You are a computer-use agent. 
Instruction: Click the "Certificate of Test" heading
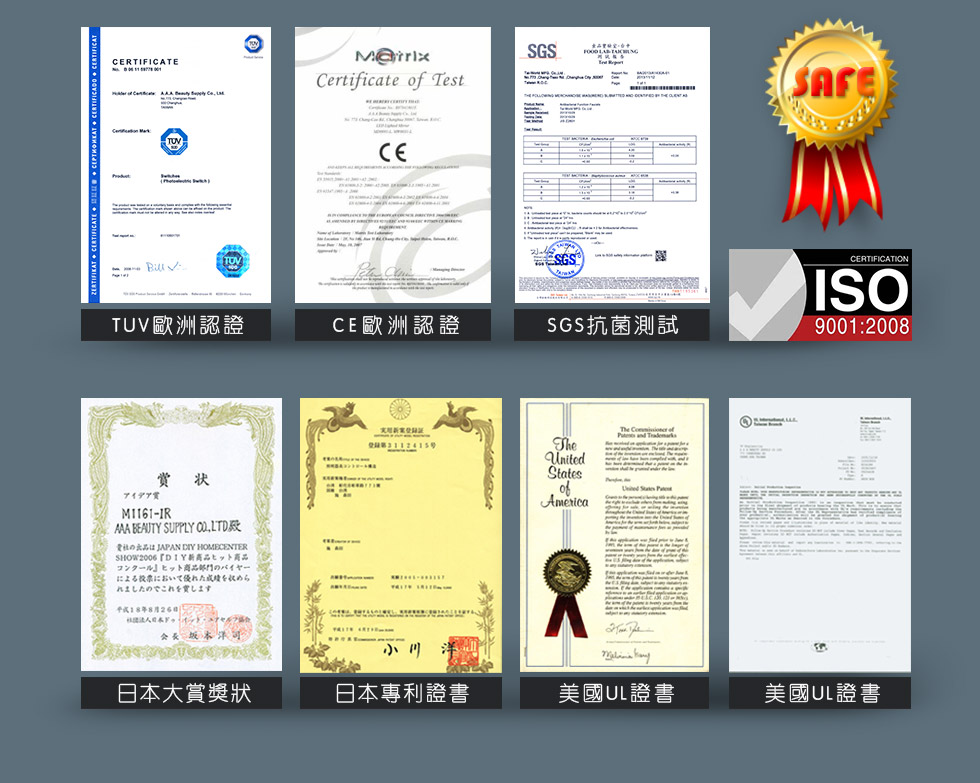tap(390, 80)
